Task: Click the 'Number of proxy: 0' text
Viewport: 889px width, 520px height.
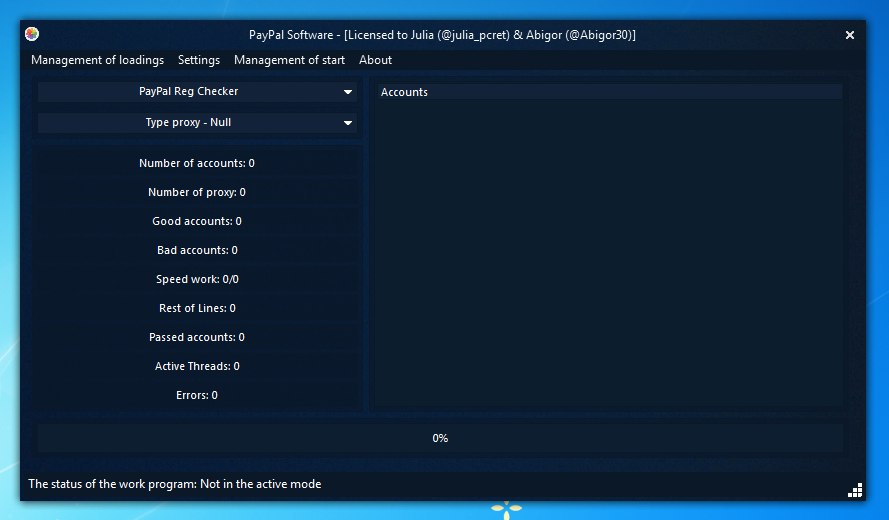Action: (197, 192)
